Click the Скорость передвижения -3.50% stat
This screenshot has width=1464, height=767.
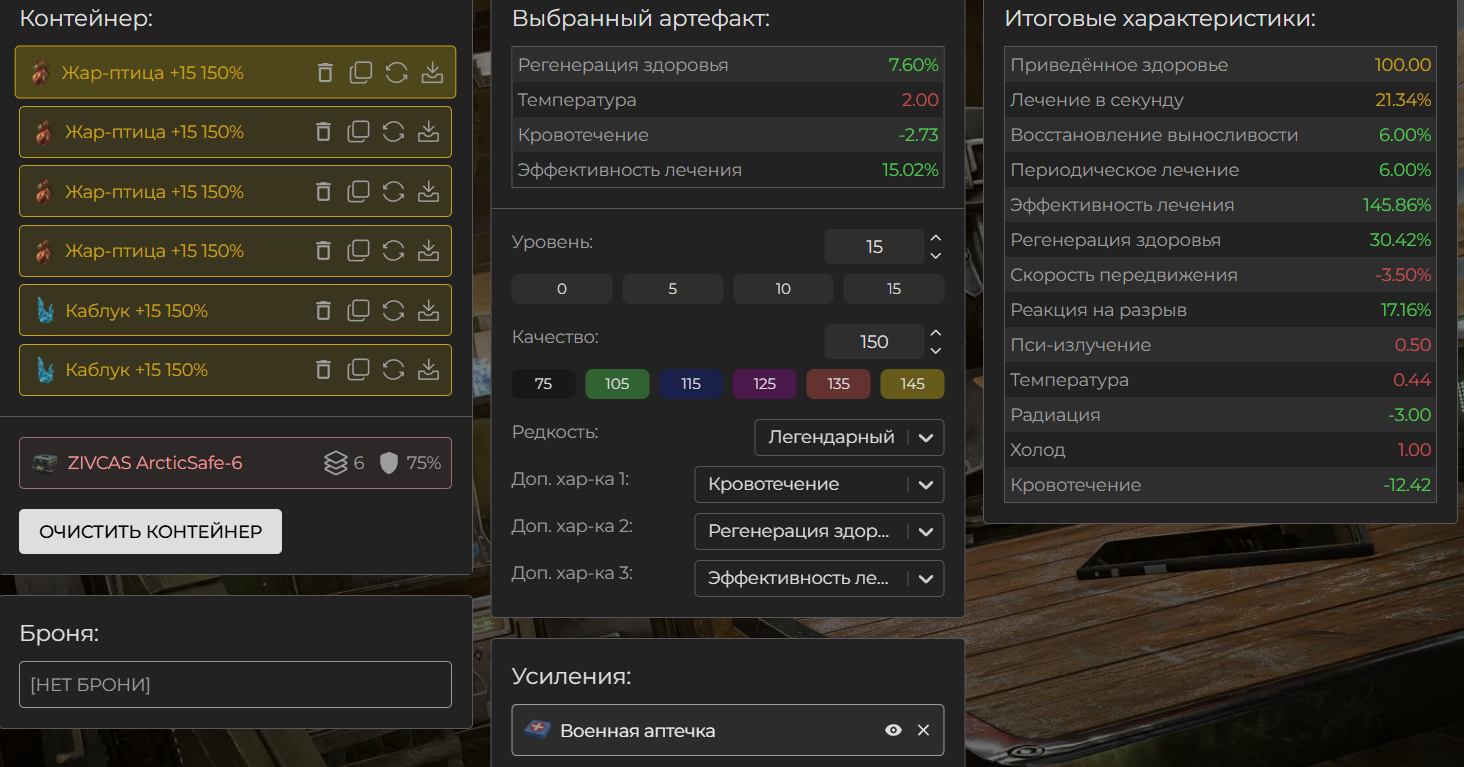[x=1220, y=275]
